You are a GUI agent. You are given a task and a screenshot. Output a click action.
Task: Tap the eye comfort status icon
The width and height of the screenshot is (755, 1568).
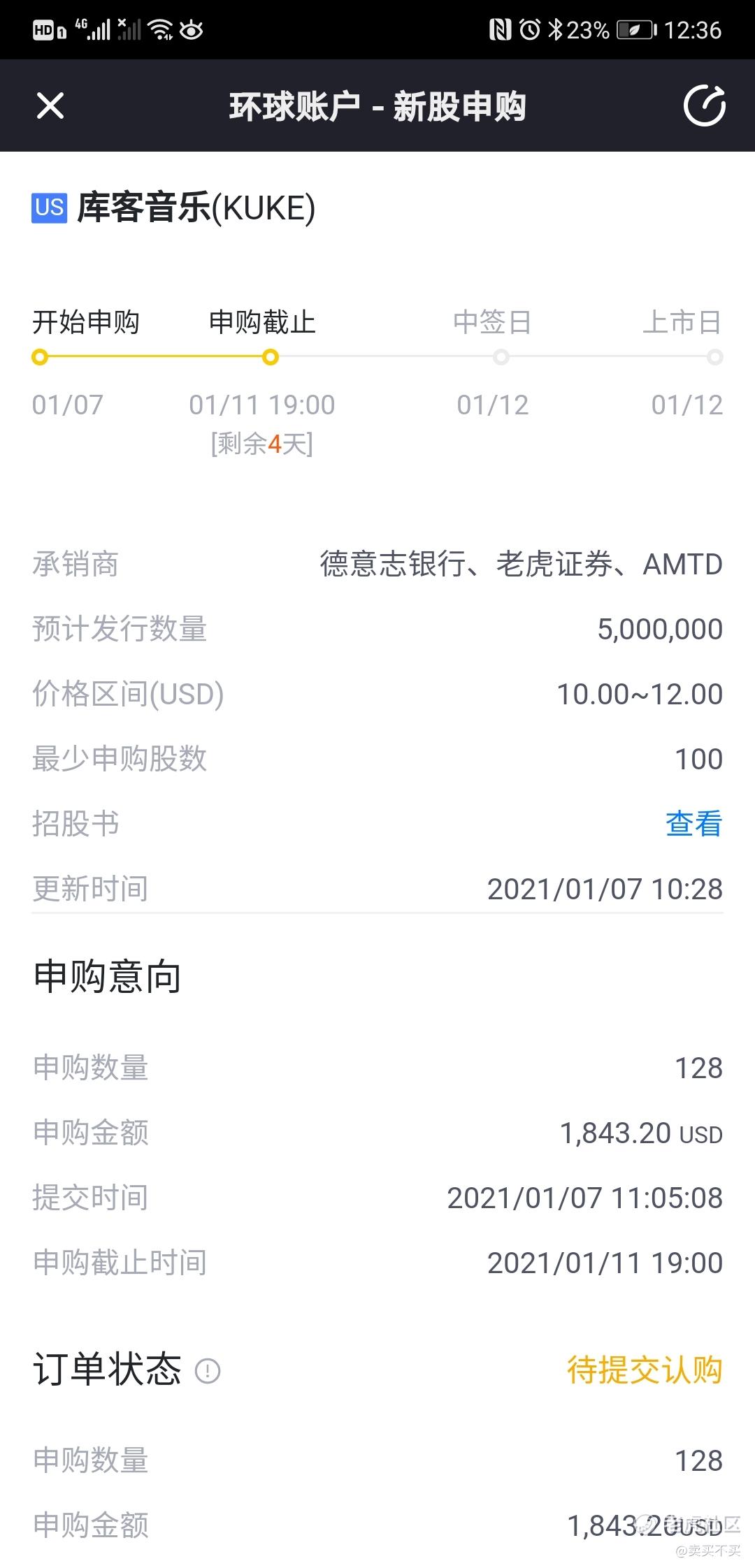pos(192,29)
